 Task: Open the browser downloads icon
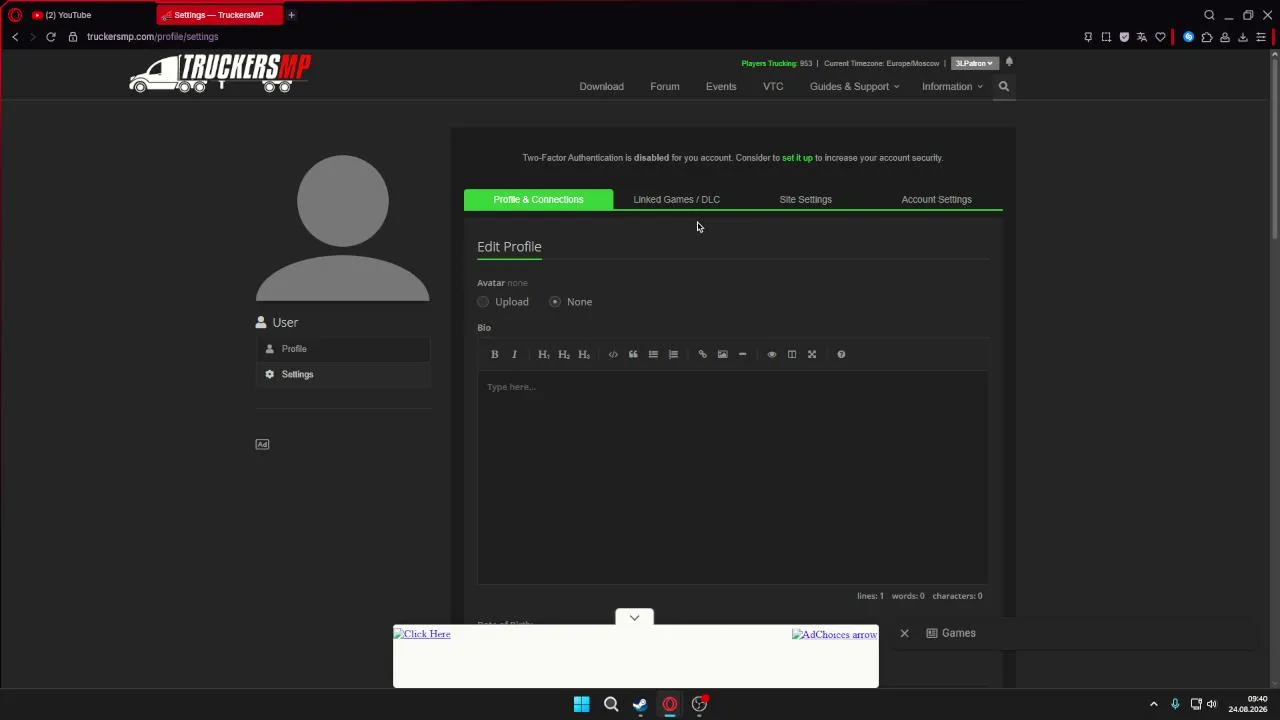click(x=1243, y=37)
